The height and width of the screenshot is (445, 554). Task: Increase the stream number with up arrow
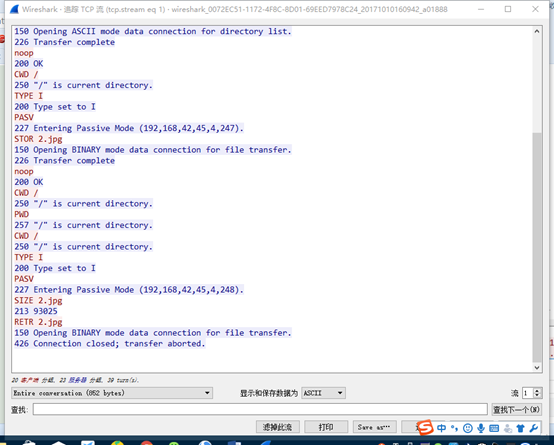pos(537,391)
